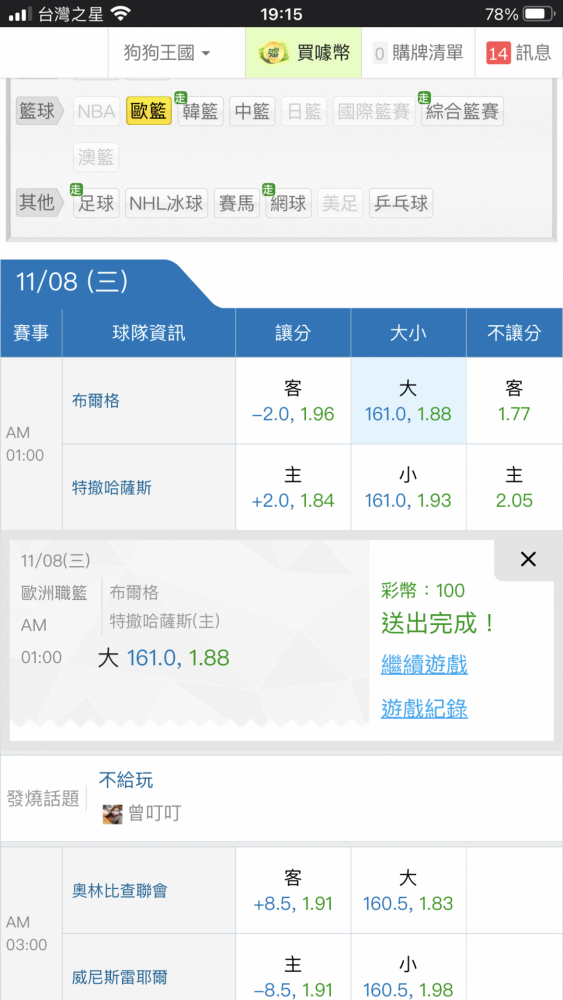
Task: Open the 狗狗王國 dropdown menu
Action: coord(167,53)
